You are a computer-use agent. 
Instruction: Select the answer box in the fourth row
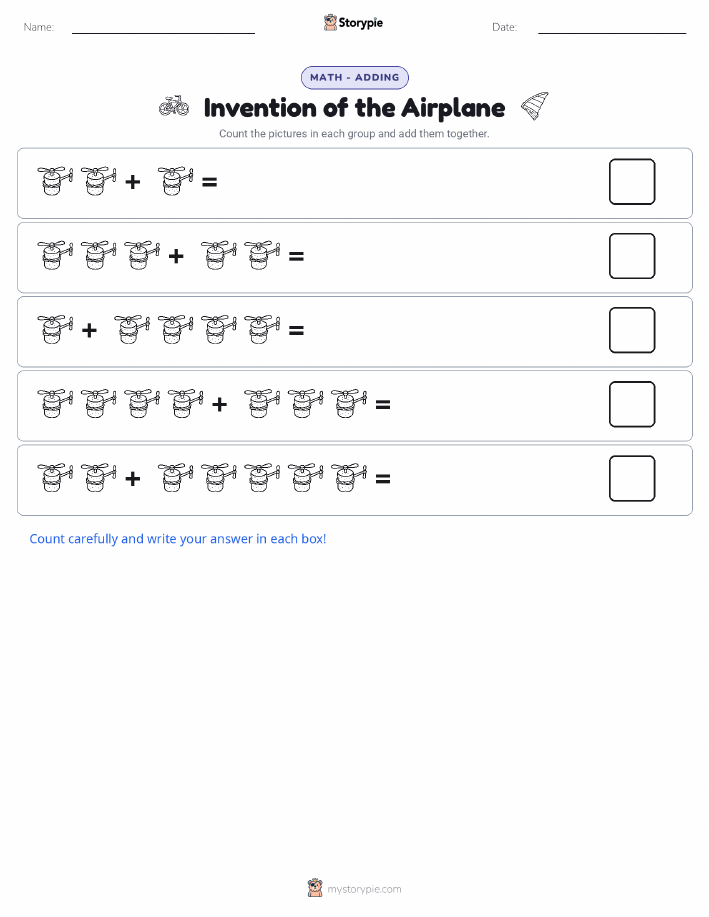click(x=632, y=405)
